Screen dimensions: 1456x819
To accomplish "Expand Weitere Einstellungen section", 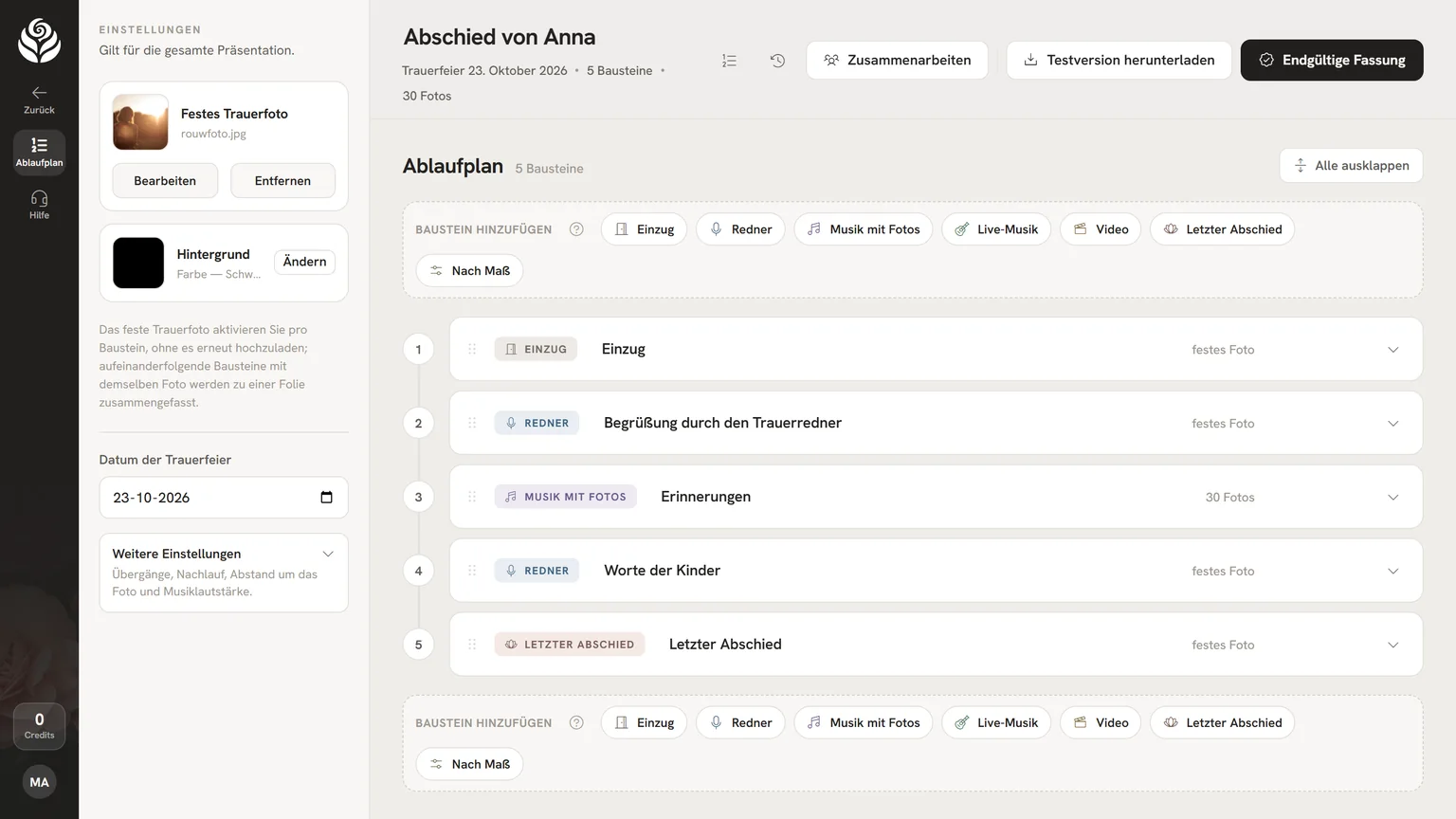I will click(224, 573).
